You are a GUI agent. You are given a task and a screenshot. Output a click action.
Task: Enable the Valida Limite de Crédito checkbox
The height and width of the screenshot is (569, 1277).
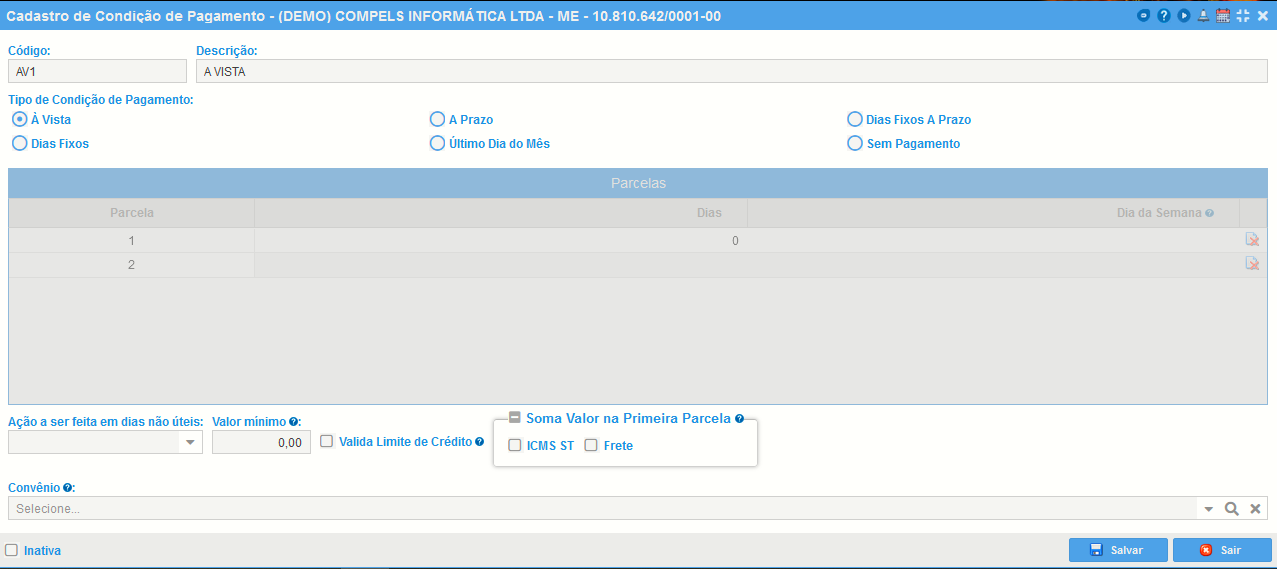pos(326,441)
